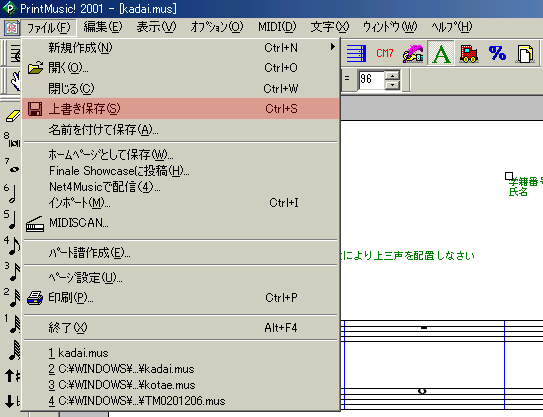
Task: Select the page layout tool icon
Action: (x=525, y=53)
